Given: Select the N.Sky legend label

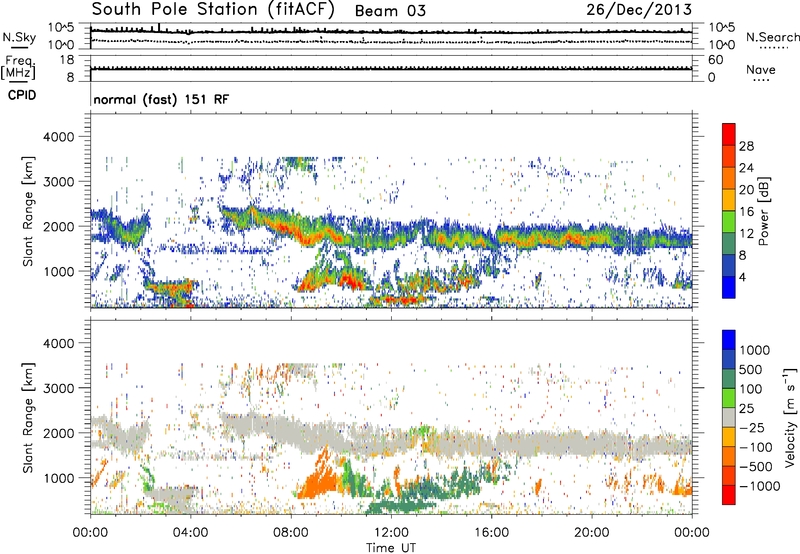Looking at the screenshot, I should (x=19, y=38).
